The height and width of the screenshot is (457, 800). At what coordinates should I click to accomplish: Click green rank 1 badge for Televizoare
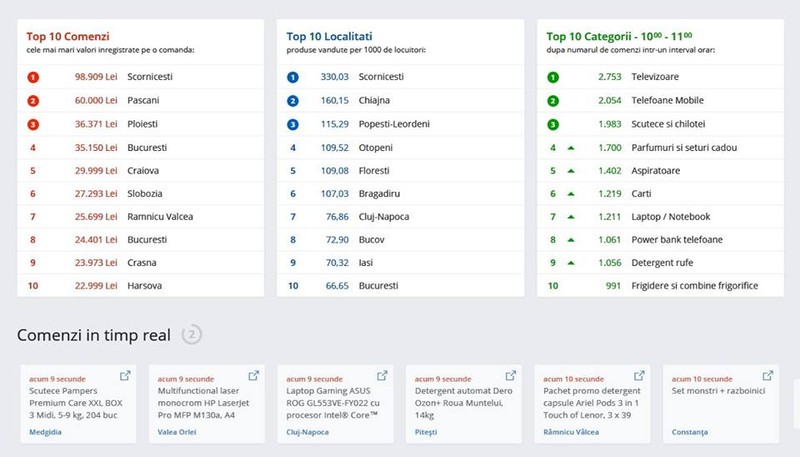click(x=553, y=77)
